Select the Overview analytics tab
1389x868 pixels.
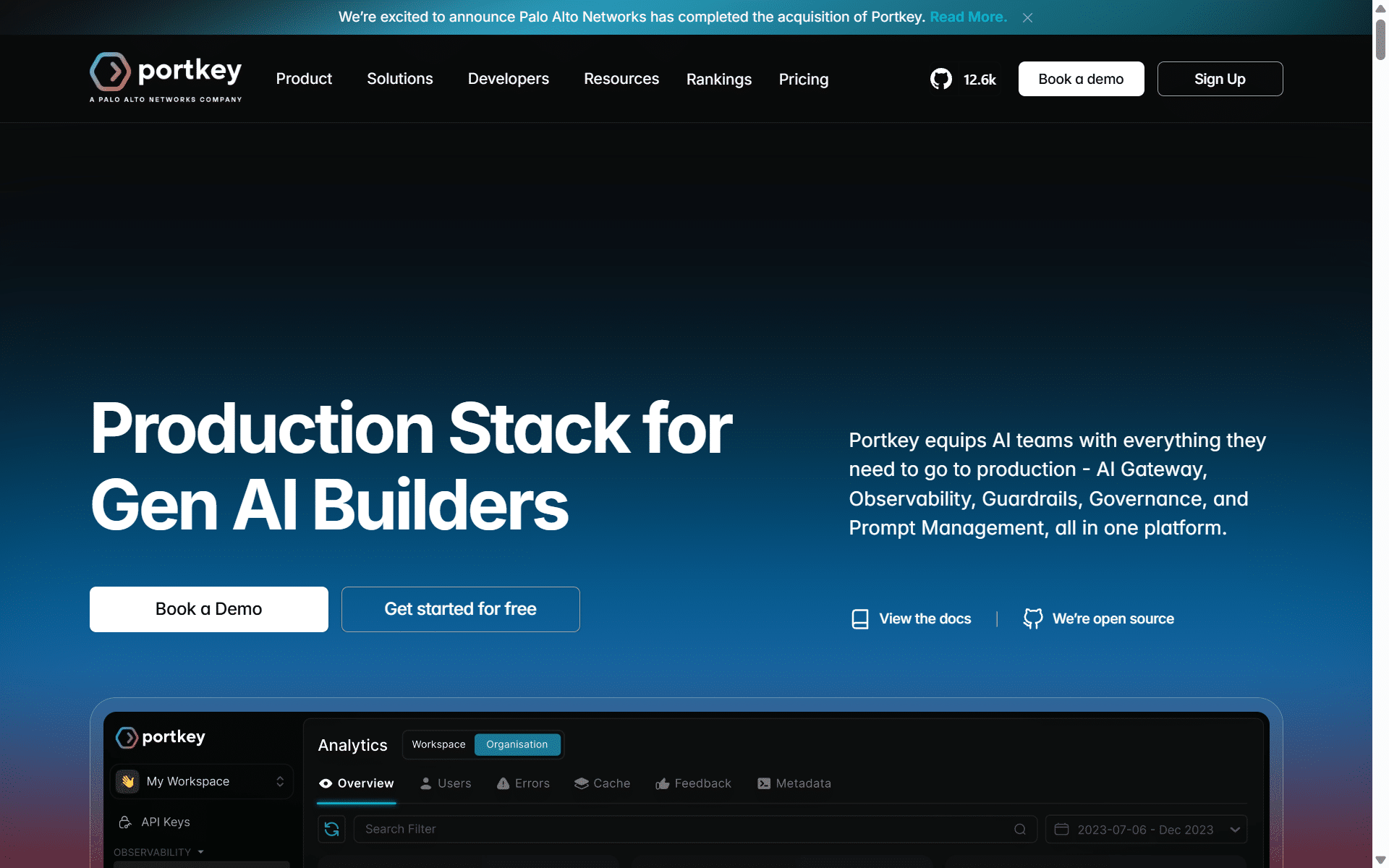point(357,783)
